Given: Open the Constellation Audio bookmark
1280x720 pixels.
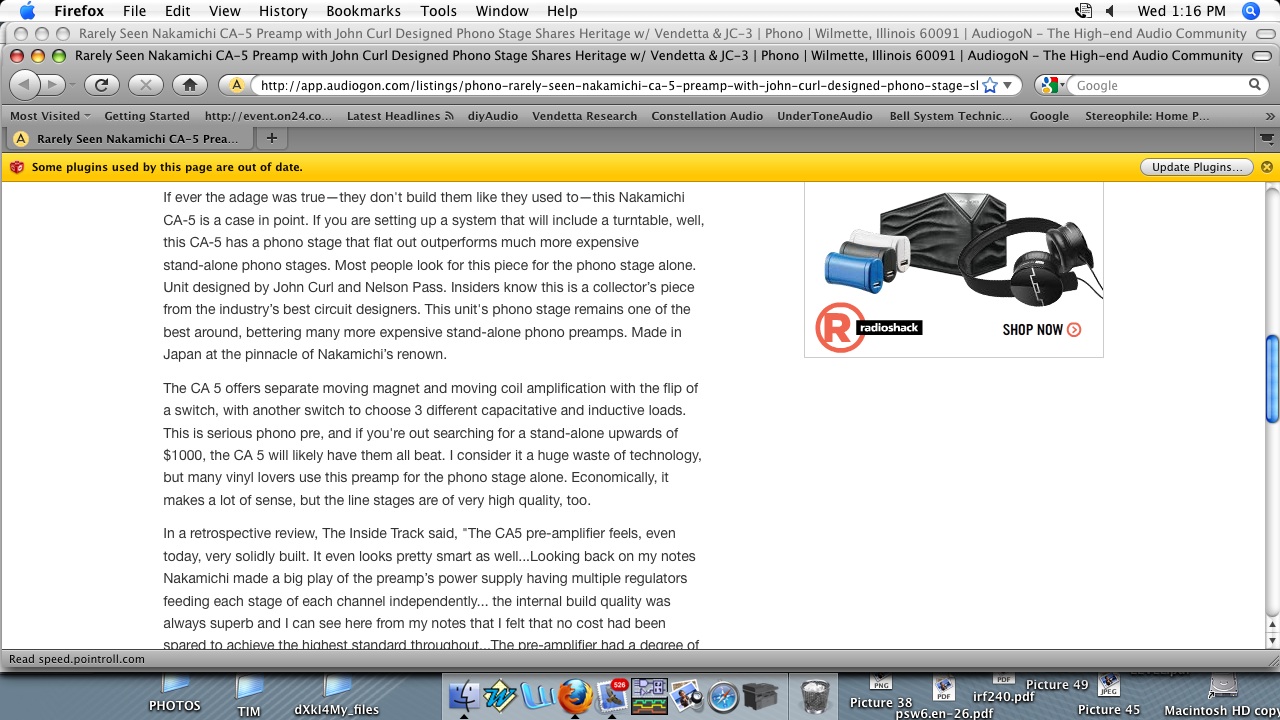Looking at the screenshot, I should (707, 116).
